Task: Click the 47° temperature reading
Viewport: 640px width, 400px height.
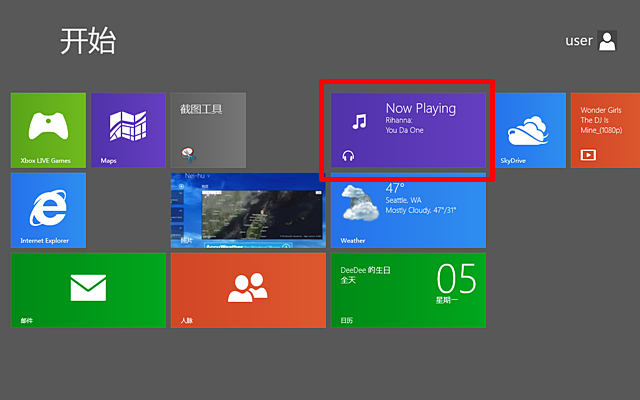Action: (395, 188)
